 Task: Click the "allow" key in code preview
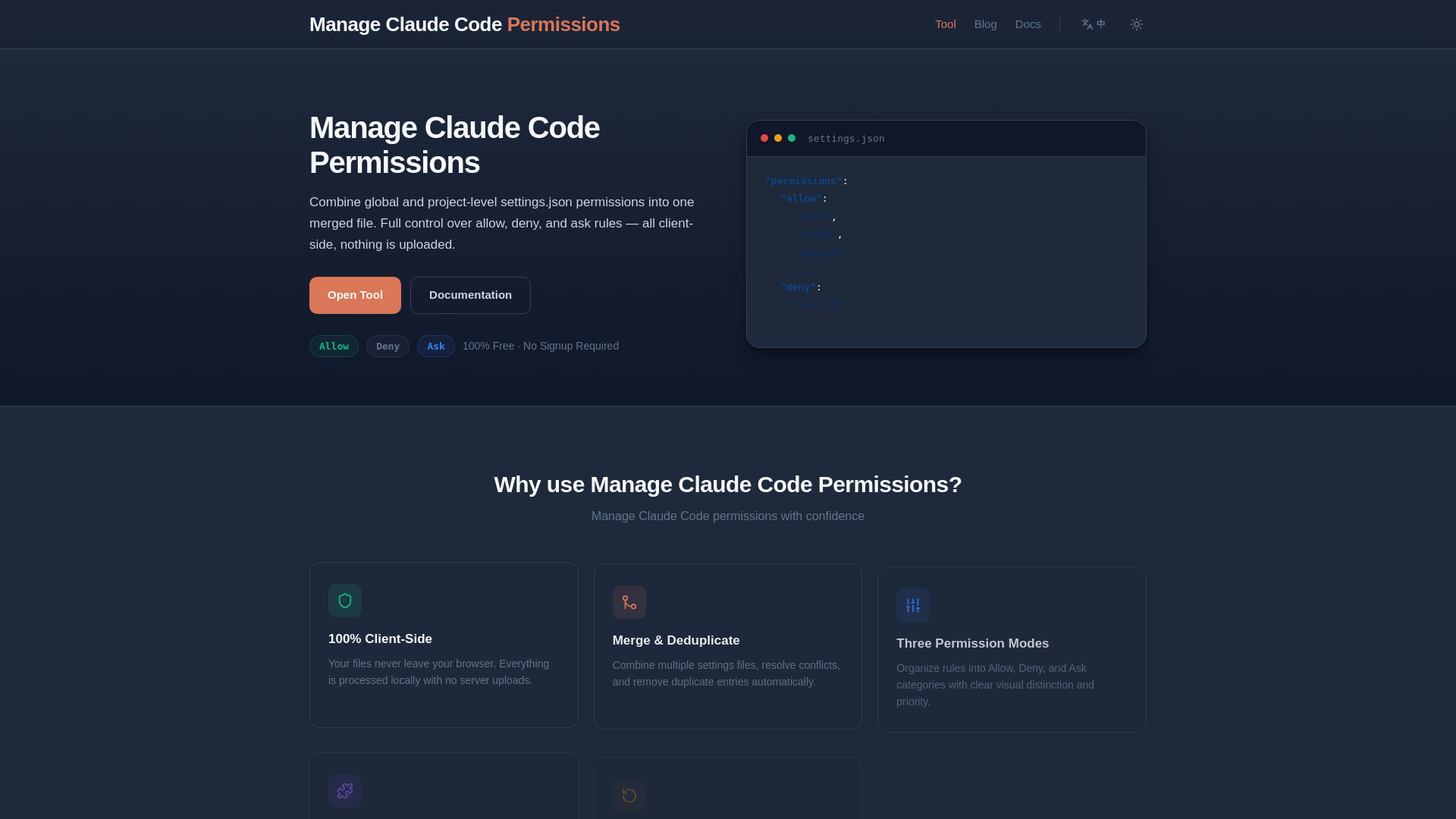click(x=801, y=199)
